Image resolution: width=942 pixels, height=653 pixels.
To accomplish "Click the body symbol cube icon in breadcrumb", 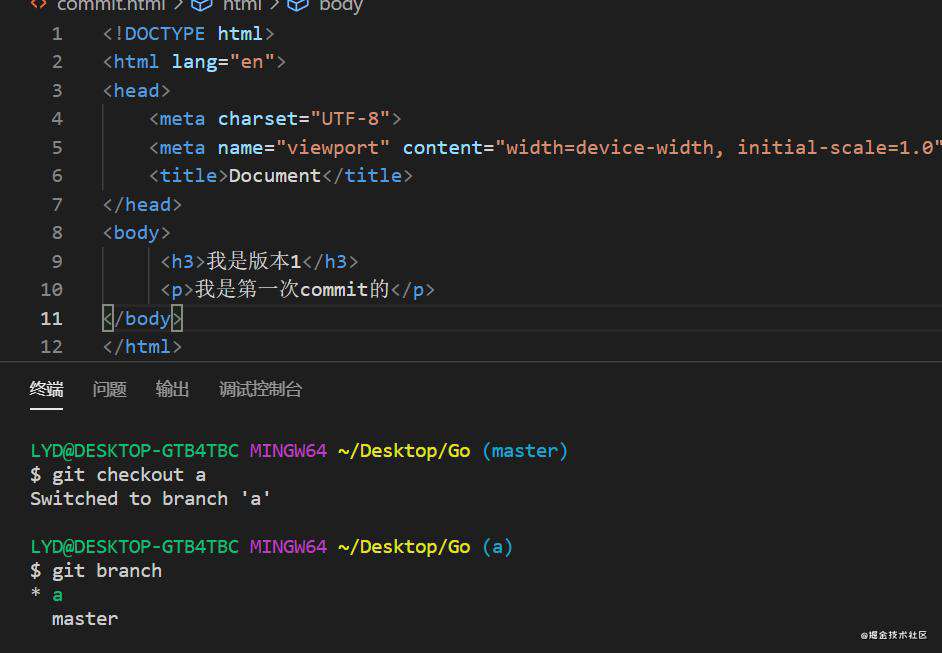I will coord(298,5).
